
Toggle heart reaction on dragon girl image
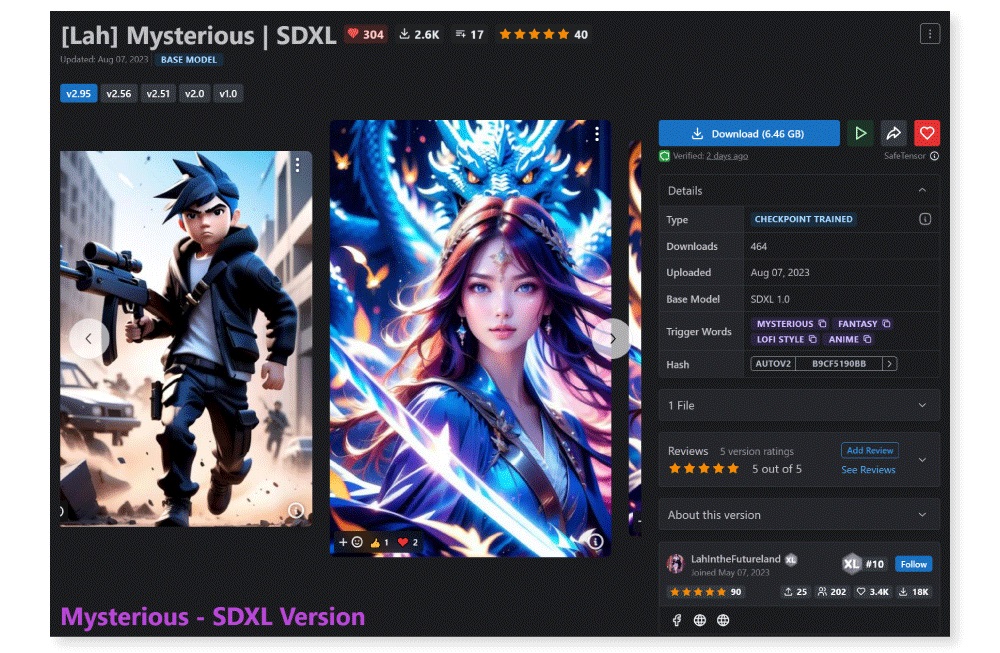pos(408,543)
